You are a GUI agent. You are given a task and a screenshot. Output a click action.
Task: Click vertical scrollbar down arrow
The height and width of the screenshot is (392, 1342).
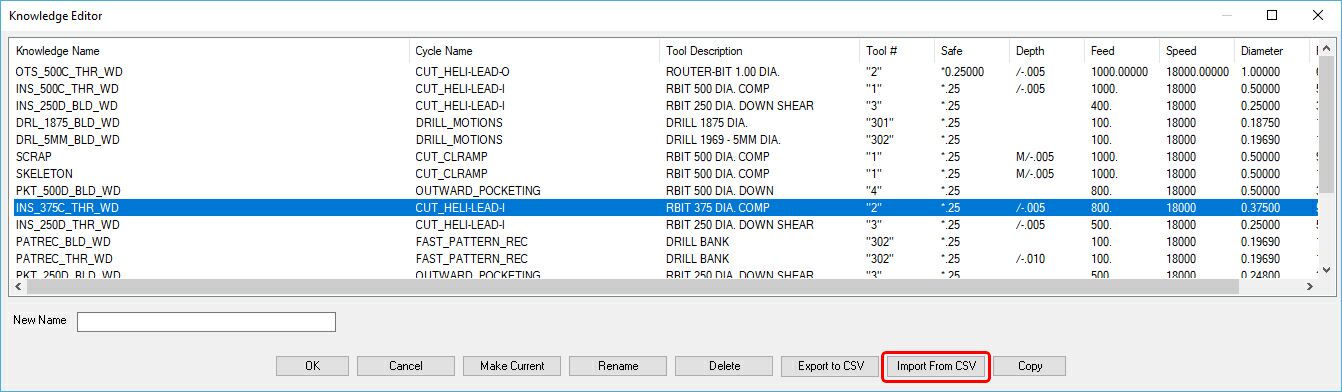click(x=1327, y=270)
